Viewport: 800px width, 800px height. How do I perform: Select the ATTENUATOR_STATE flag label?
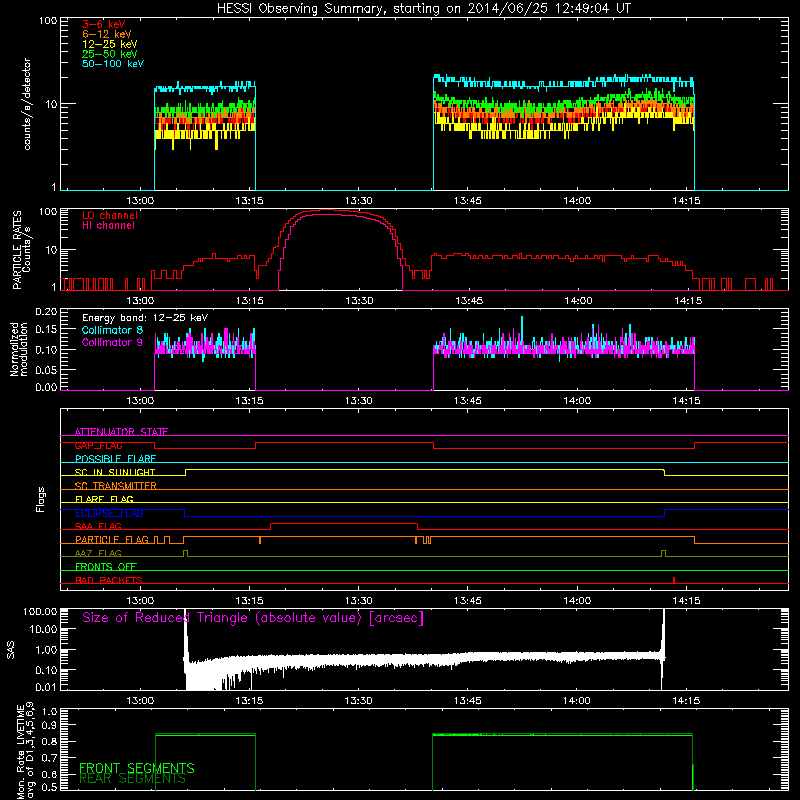[121, 432]
